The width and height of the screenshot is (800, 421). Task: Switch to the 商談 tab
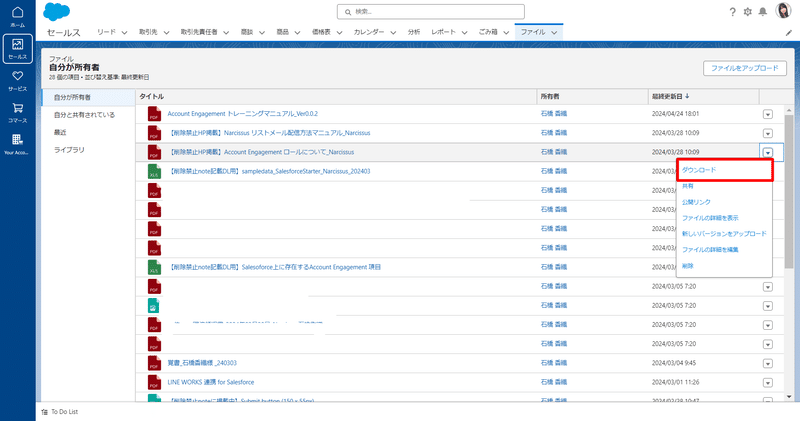click(247, 32)
